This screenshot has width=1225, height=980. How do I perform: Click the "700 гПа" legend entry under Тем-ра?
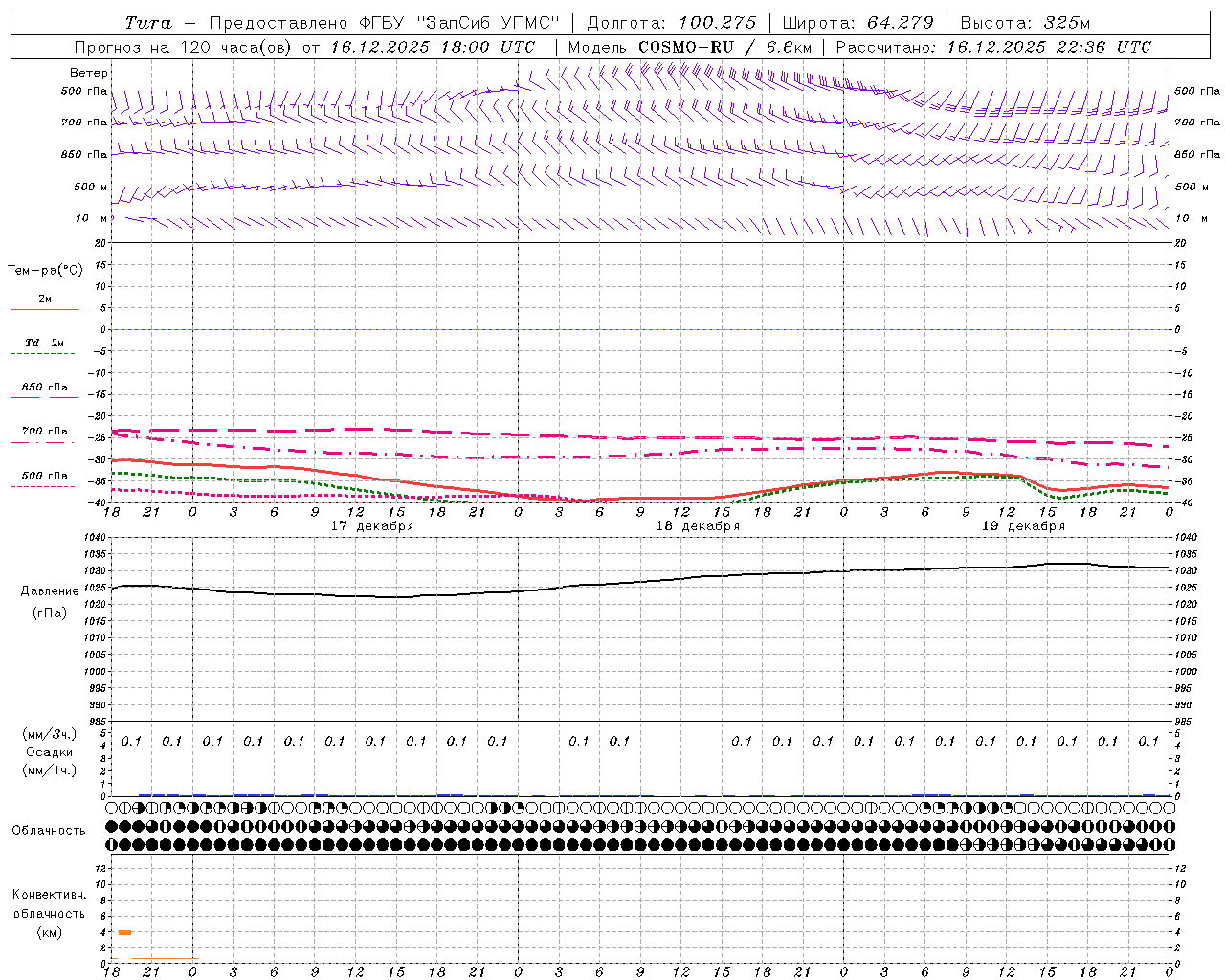[45, 431]
